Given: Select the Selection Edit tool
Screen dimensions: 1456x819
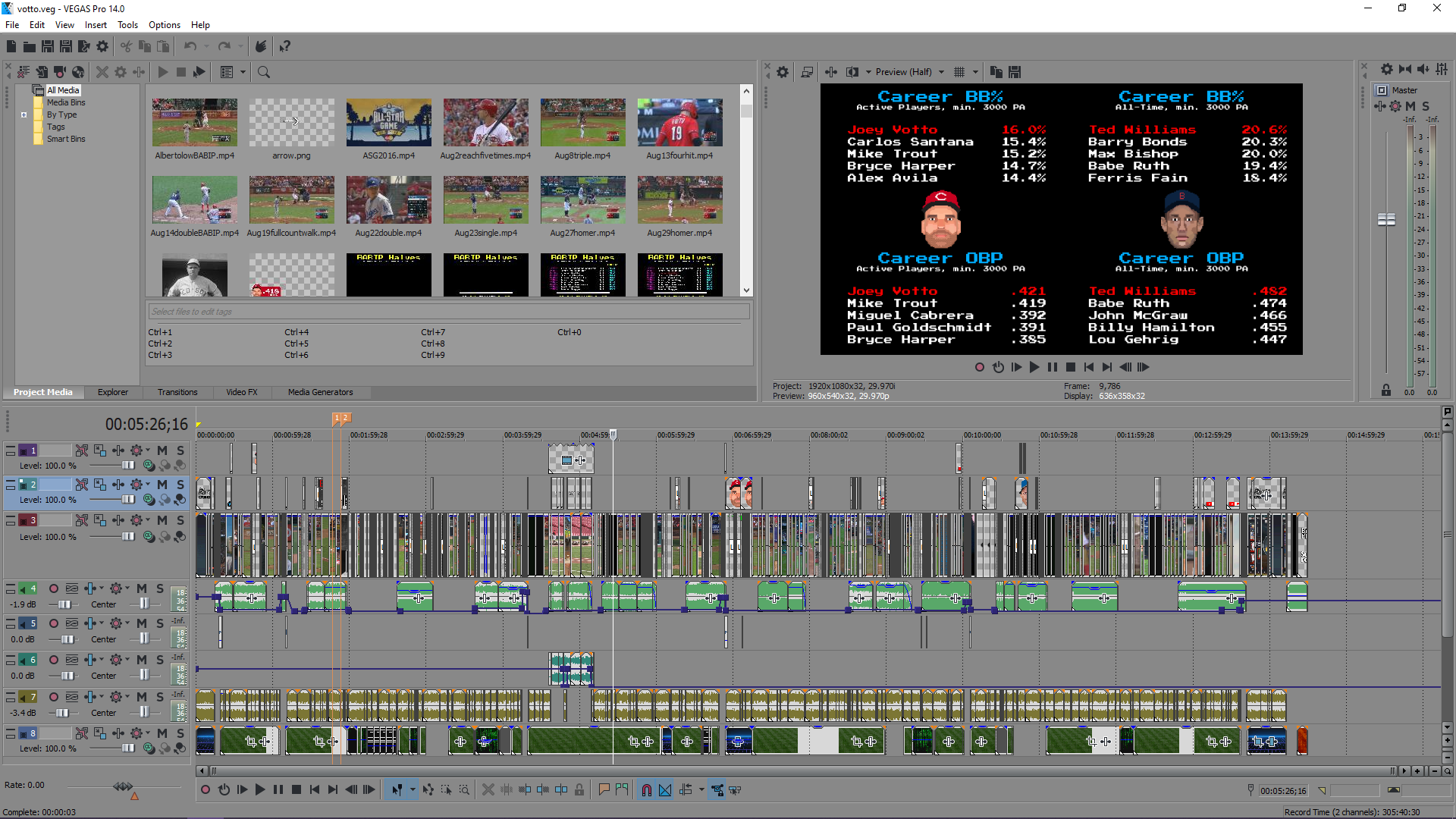Looking at the screenshot, I should click(446, 790).
